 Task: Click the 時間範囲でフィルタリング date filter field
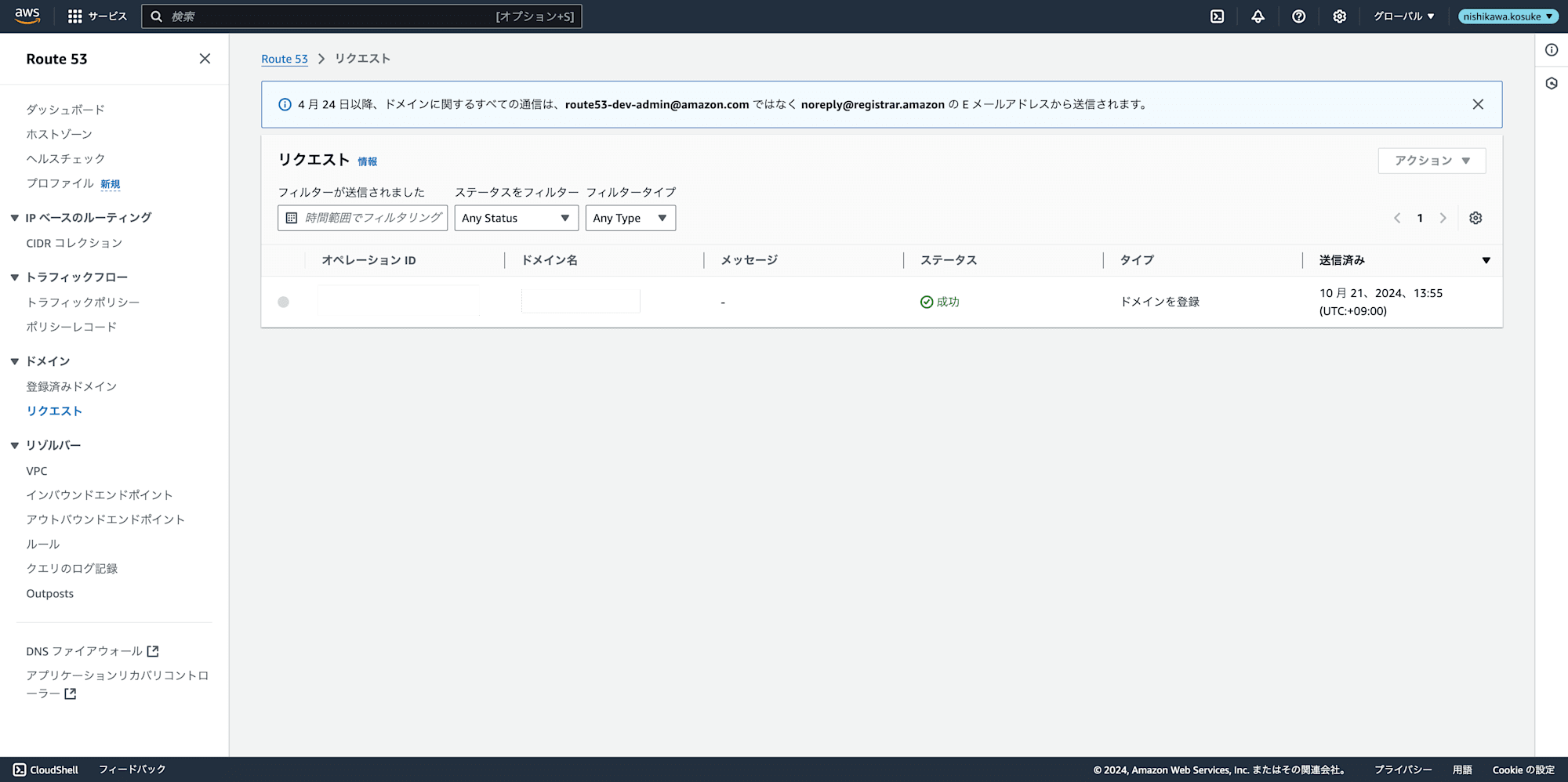pos(363,218)
